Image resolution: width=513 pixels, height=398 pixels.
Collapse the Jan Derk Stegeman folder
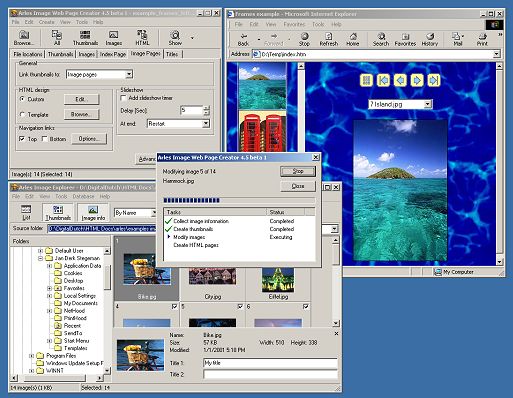[40, 258]
